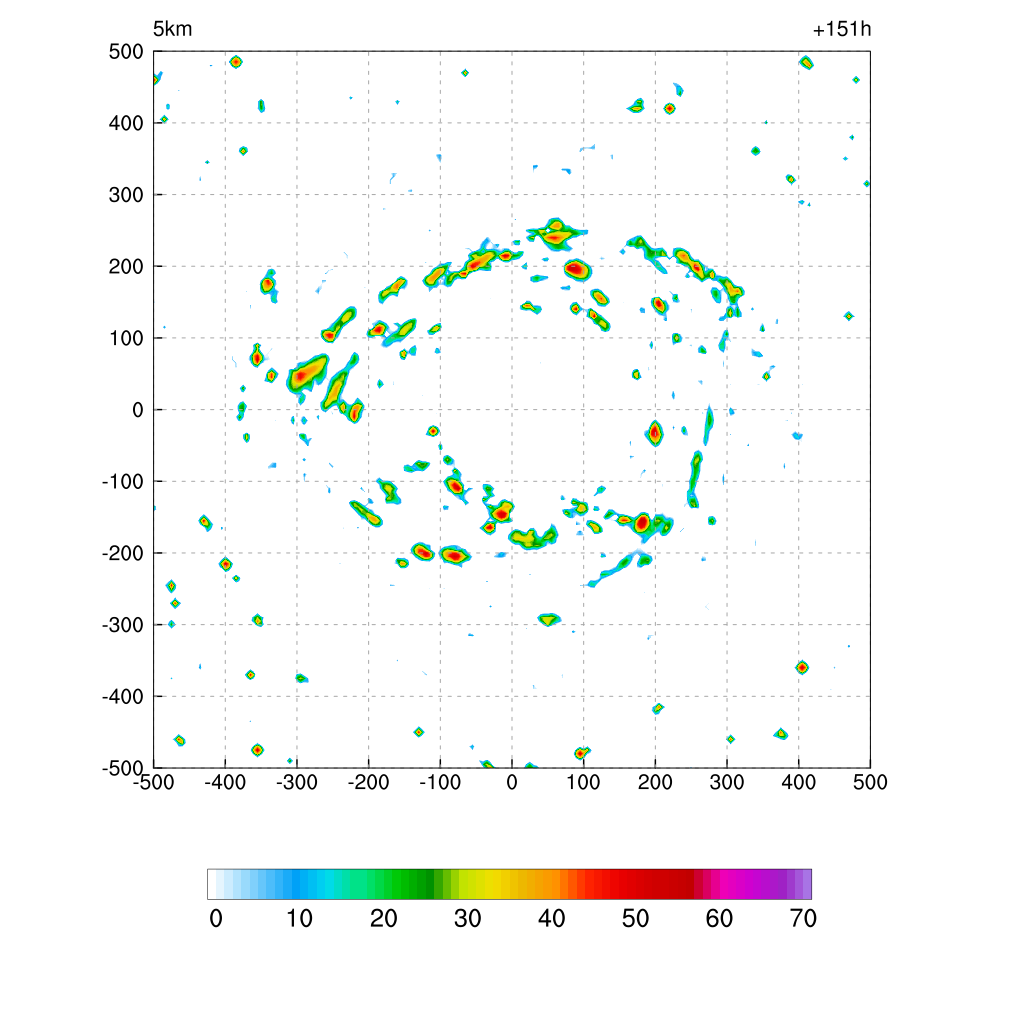Pick the colorbar label 30
The width and height of the screenshot is (1024, 1024).
pyautogui.click(x=468, y=919)
